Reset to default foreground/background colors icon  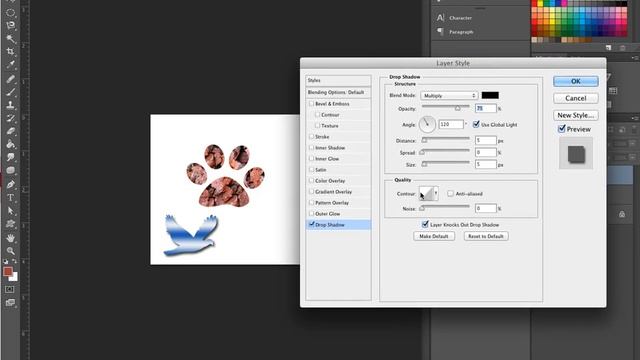pyautogui.click(x=6, y=261)
